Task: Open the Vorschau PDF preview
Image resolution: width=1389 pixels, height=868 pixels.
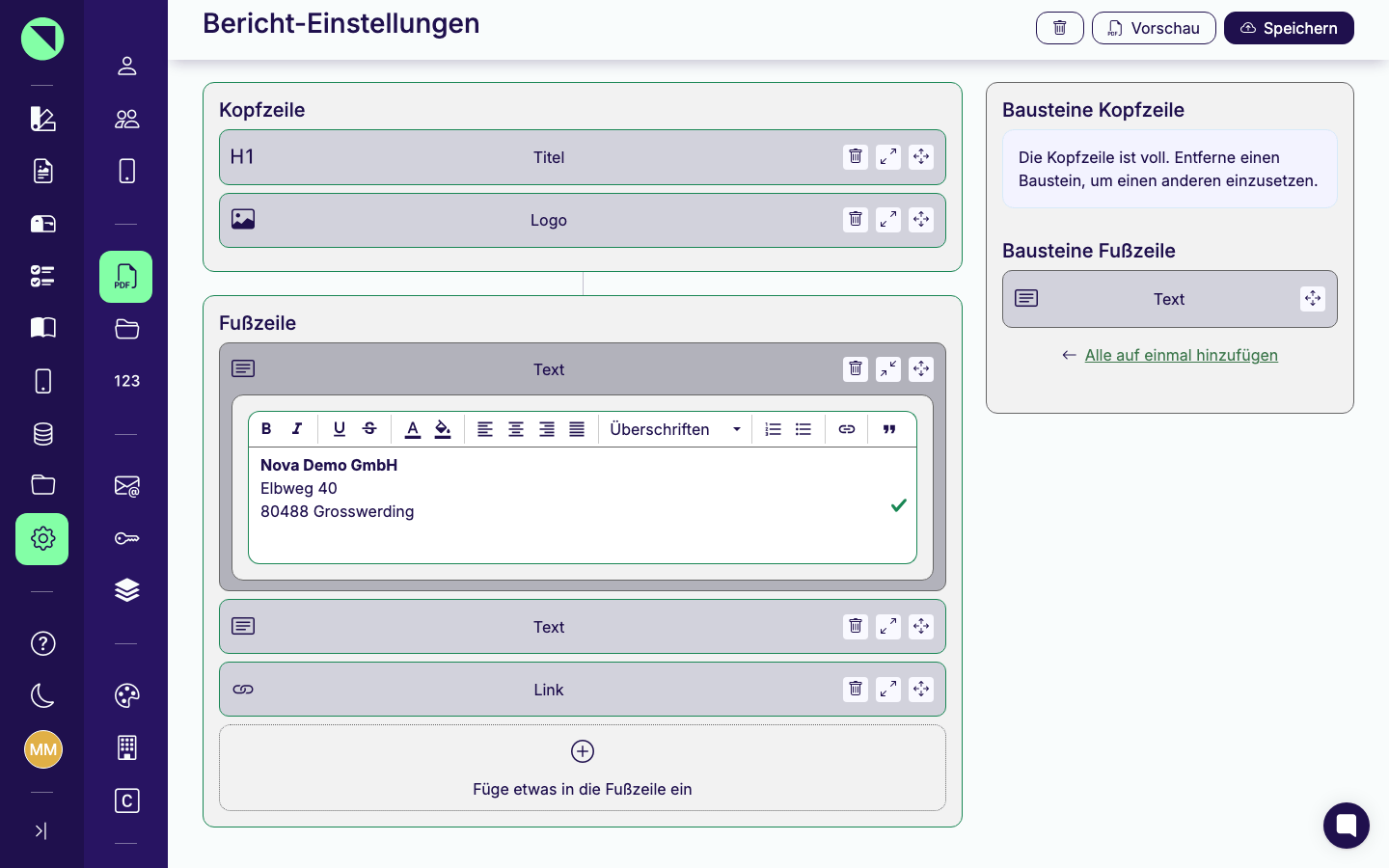Action: click(1154, 28)
